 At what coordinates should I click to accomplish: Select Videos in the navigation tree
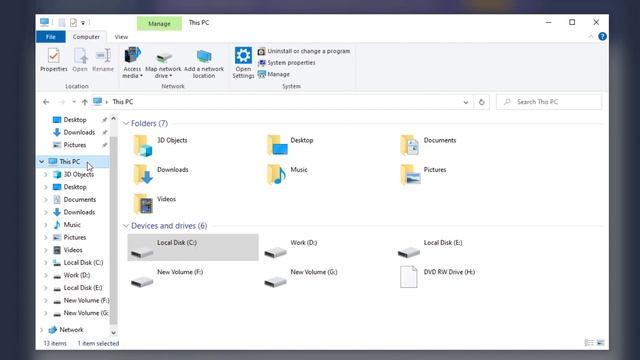(73, 250)
